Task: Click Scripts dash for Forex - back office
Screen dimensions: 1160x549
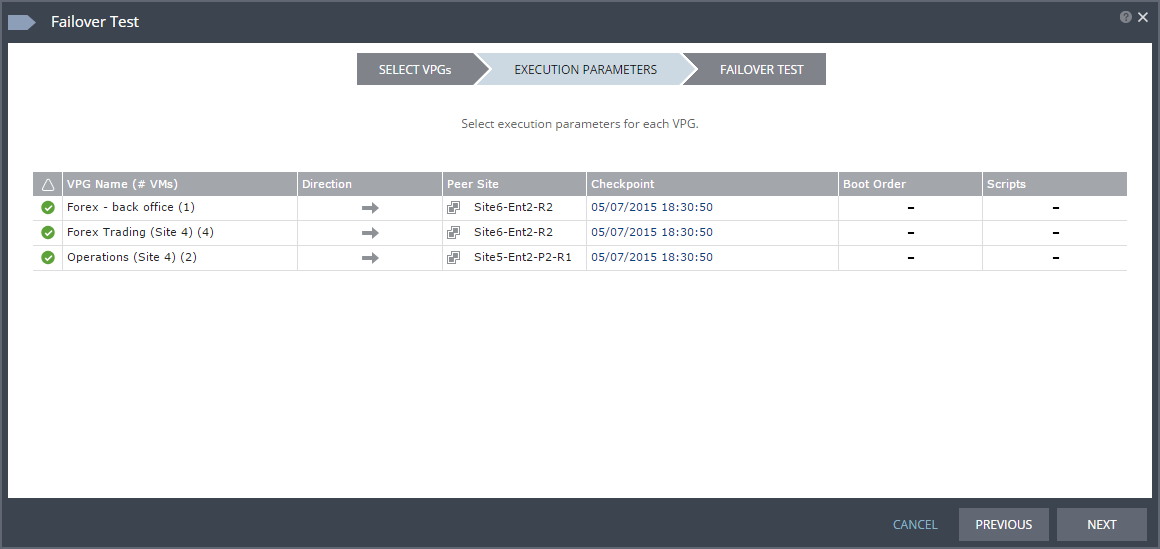Action: [x=1056, y=208]
